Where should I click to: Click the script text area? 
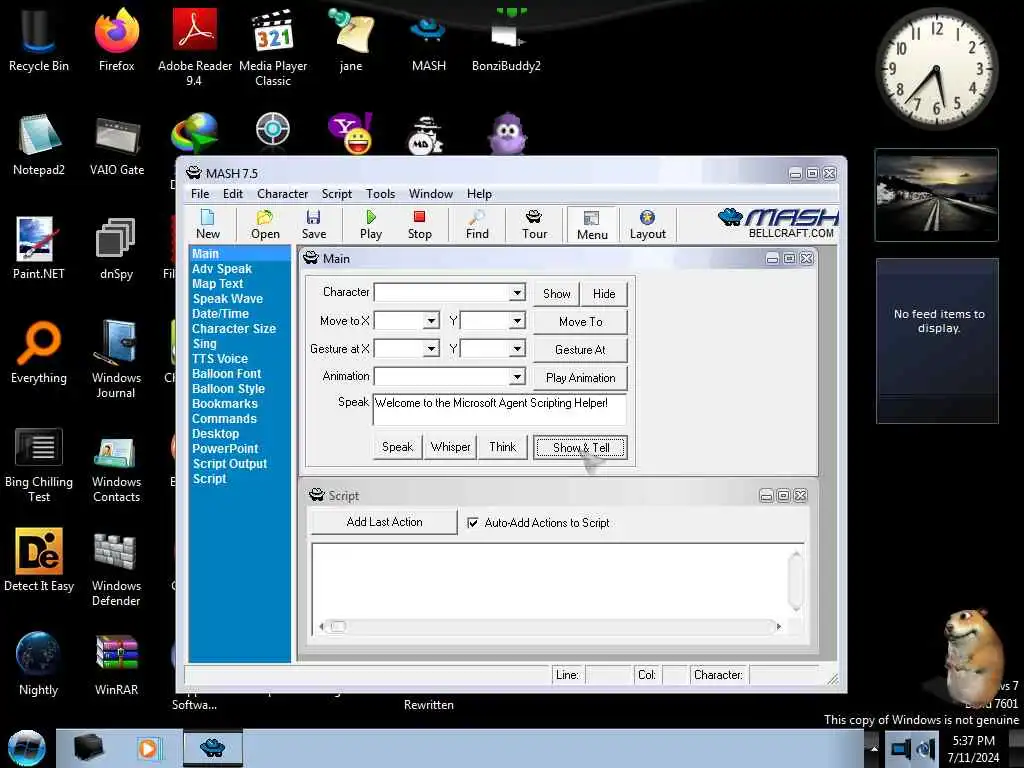[x=549, y=580]
